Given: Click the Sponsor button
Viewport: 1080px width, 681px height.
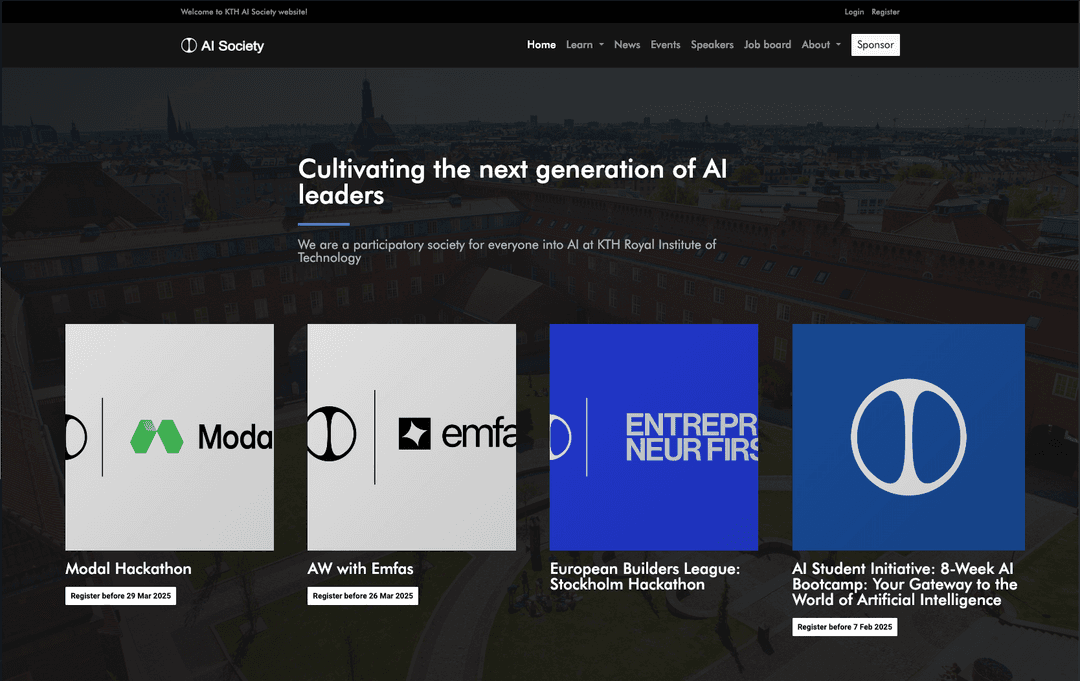Looking at the screenshot, I should [x=875, y=45].
